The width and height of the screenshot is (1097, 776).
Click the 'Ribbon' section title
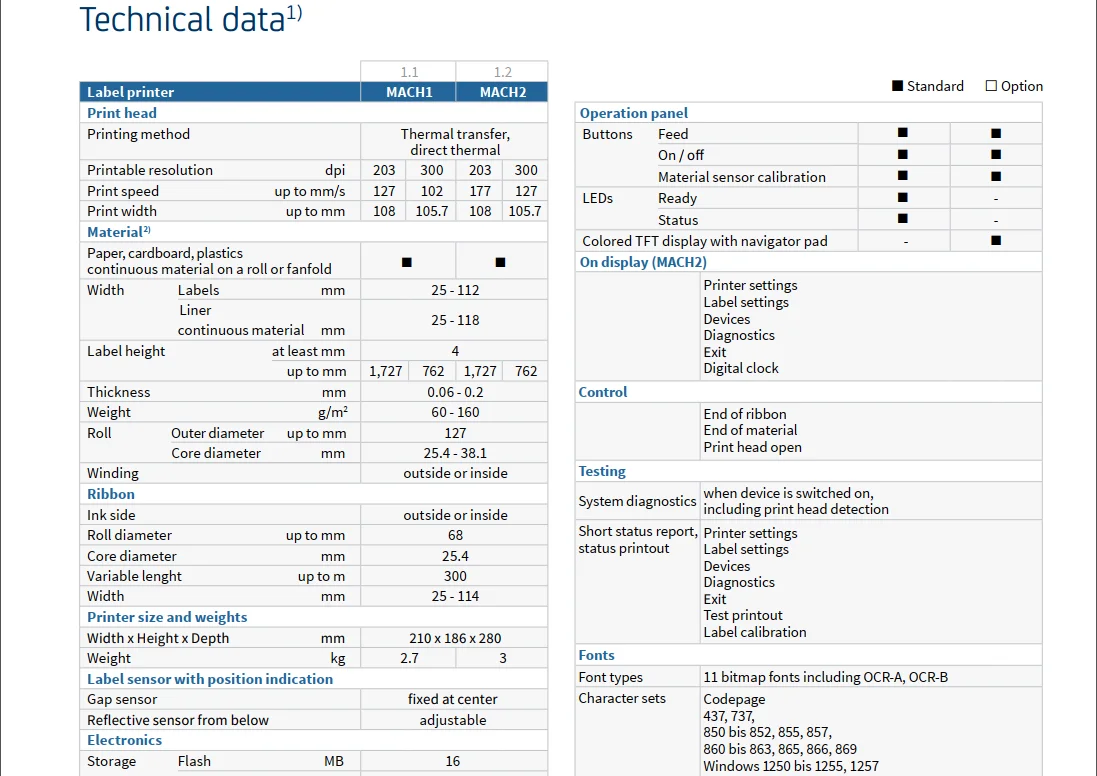[111, 493]
